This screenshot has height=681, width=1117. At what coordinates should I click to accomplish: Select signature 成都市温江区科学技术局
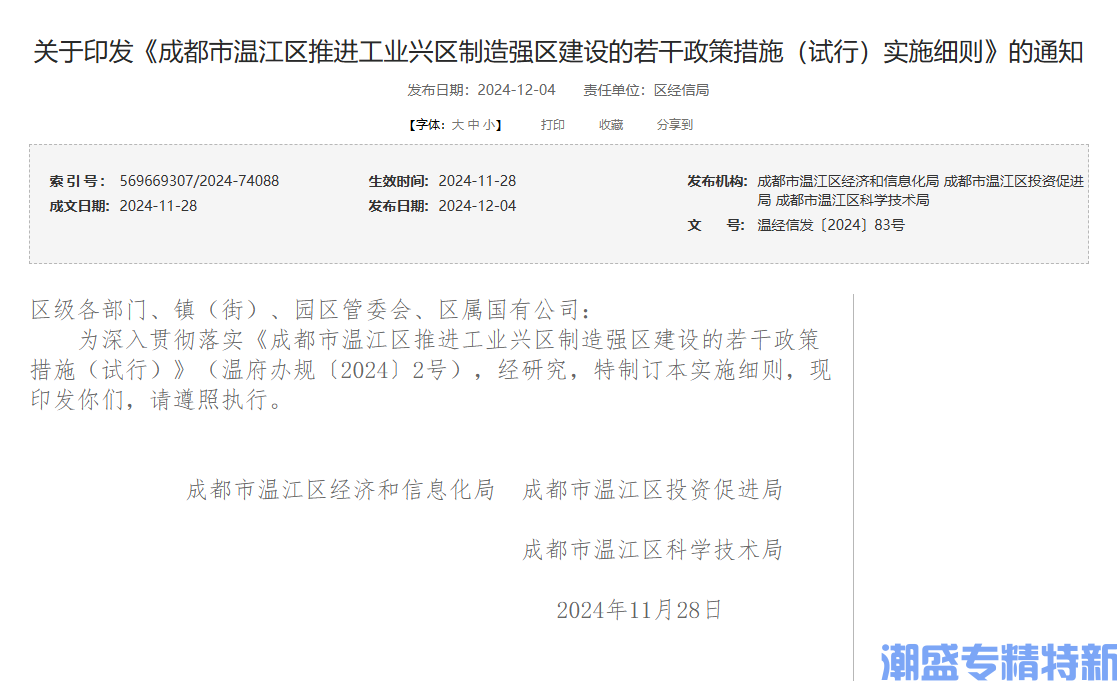pos(653,549)
